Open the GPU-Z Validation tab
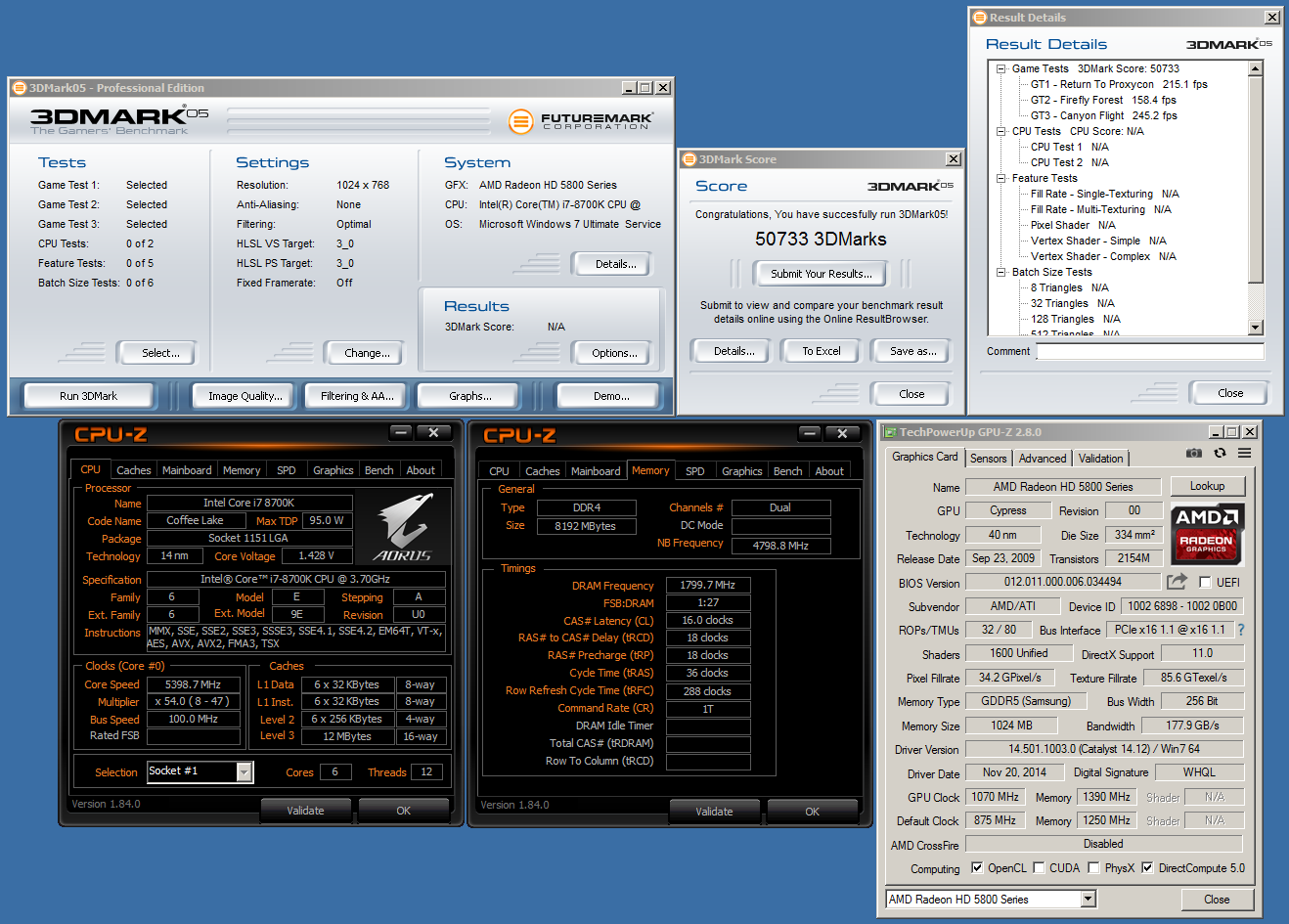Image resolution: width=1289 pixels, height=924 pixels. (x=1101, y=459)
